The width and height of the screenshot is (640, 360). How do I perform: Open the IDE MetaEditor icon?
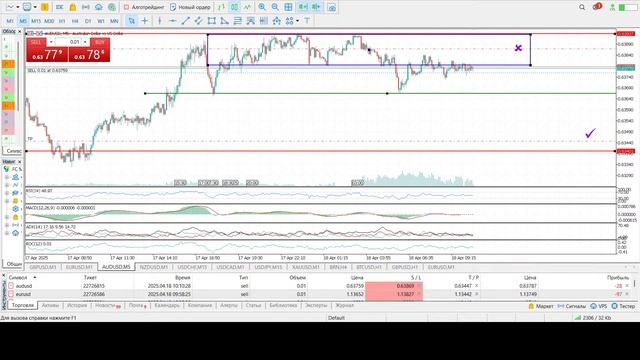tap(59, 7)
